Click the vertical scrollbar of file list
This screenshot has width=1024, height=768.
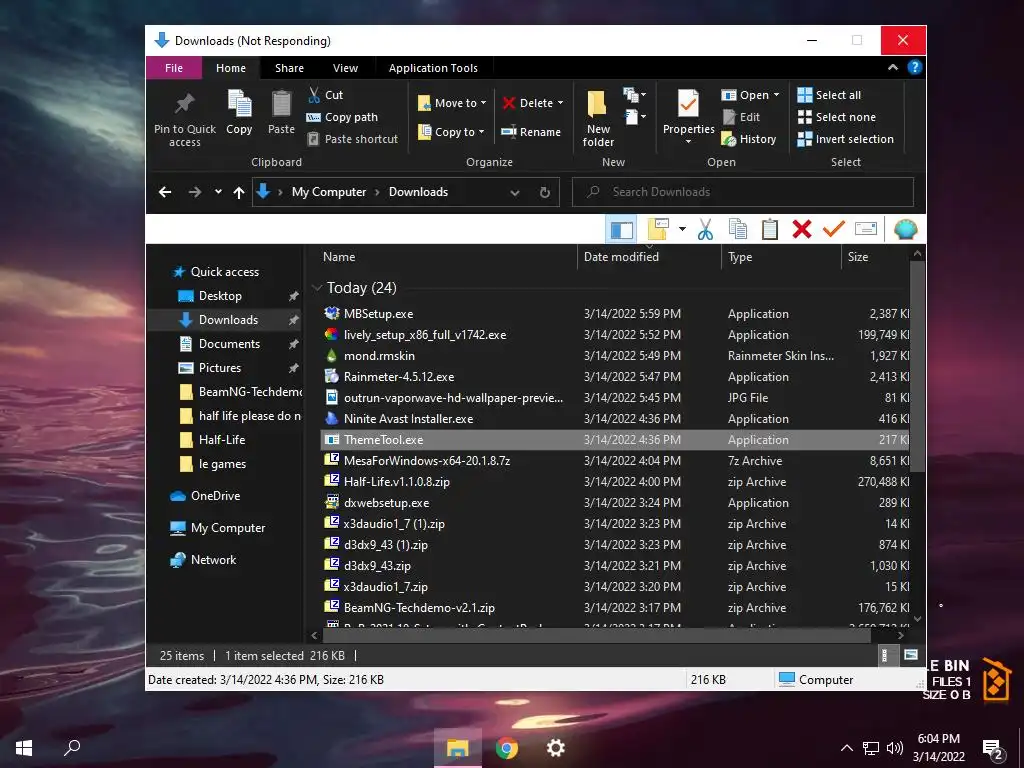tap(917, 366)
